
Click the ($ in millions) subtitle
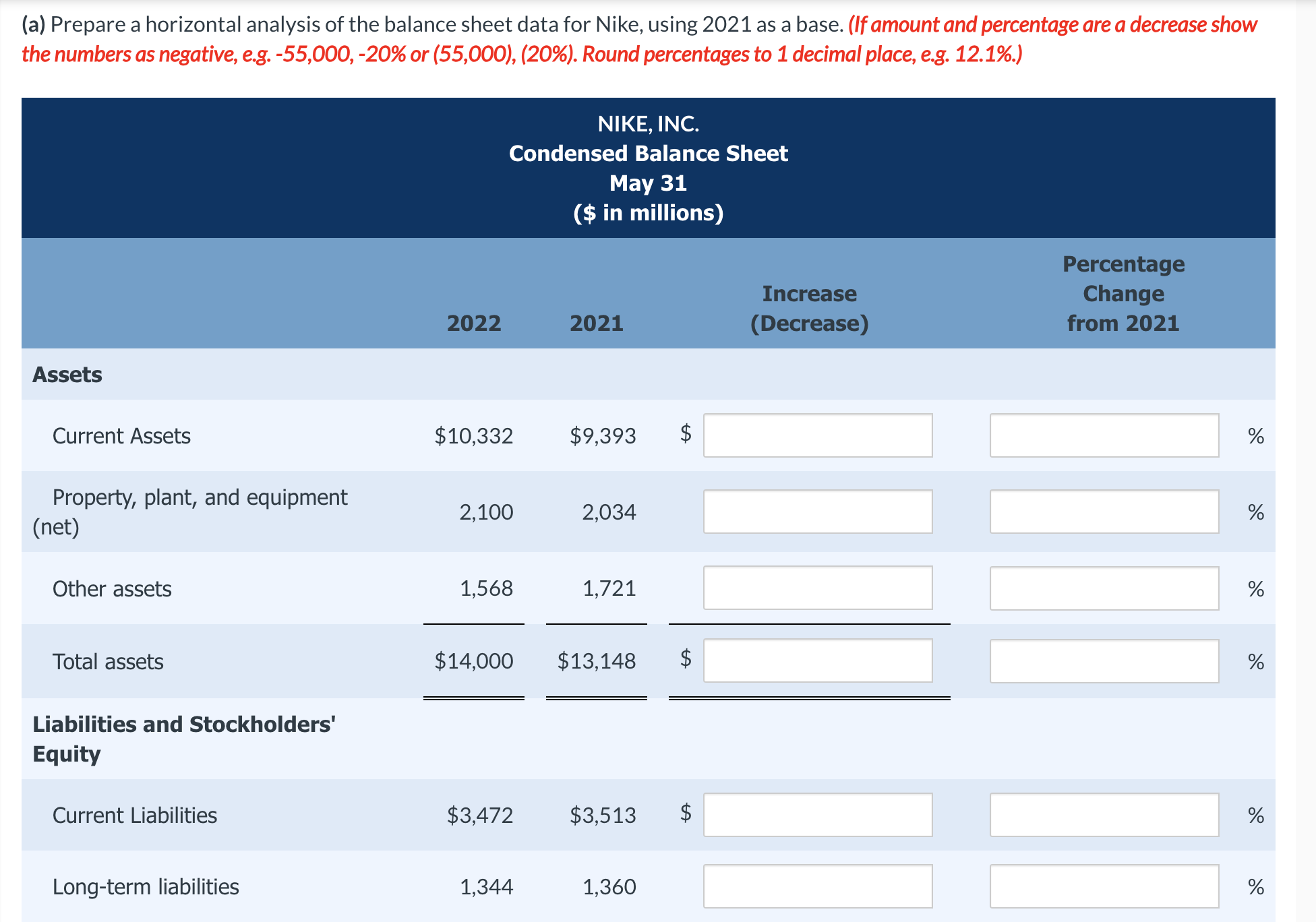pyautogui.click(x=649, y=213)
